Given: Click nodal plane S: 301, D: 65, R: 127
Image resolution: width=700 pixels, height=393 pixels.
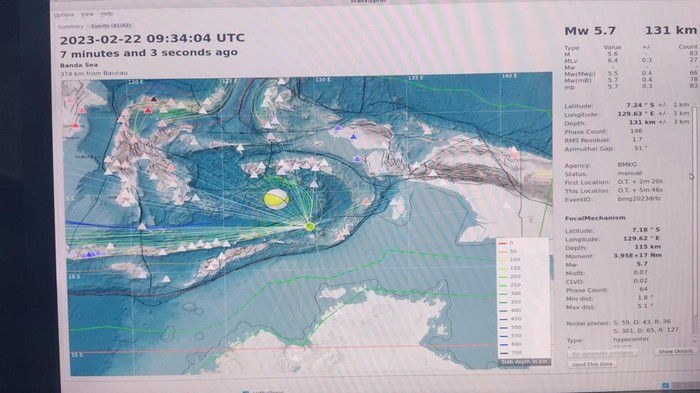Looking at the screenshot, I should (646, 330).
